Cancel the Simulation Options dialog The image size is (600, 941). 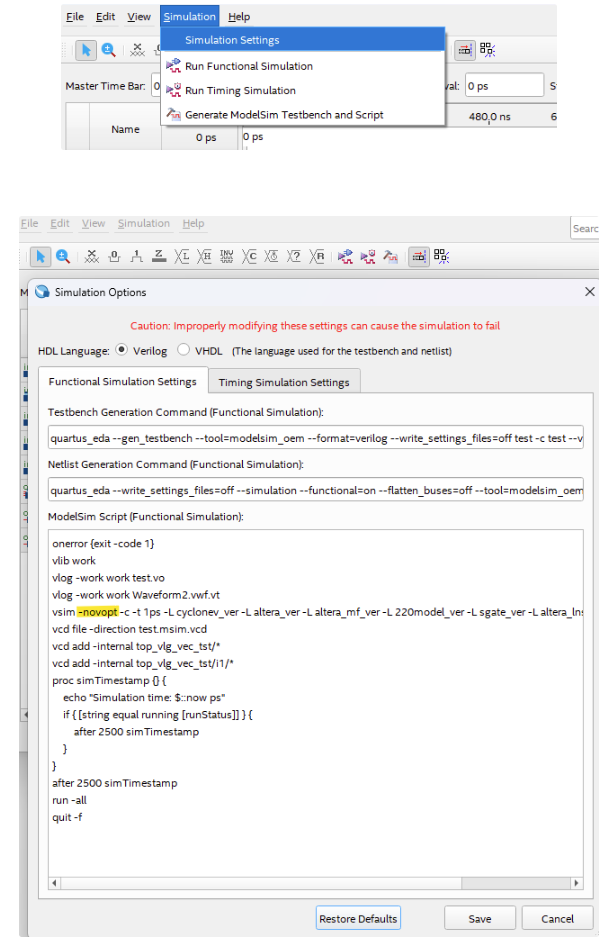tap(557, 919)
